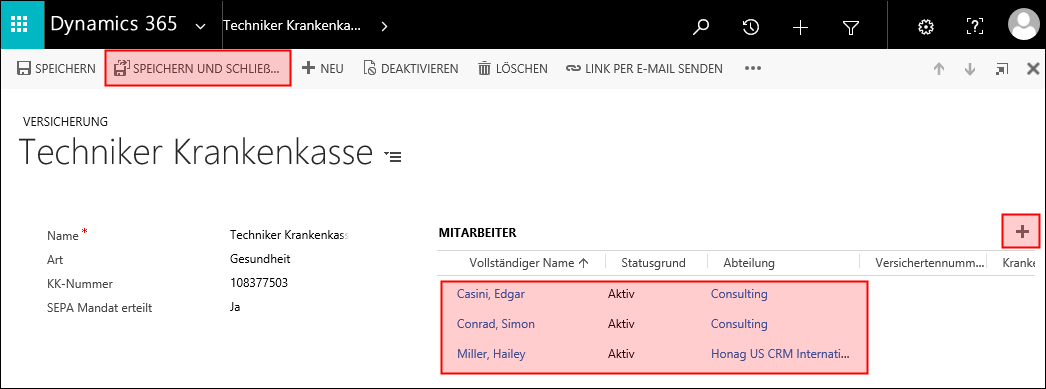Click the LÖSCHEN command
This screenshot has width=1046, height=389.
(512, 68)
